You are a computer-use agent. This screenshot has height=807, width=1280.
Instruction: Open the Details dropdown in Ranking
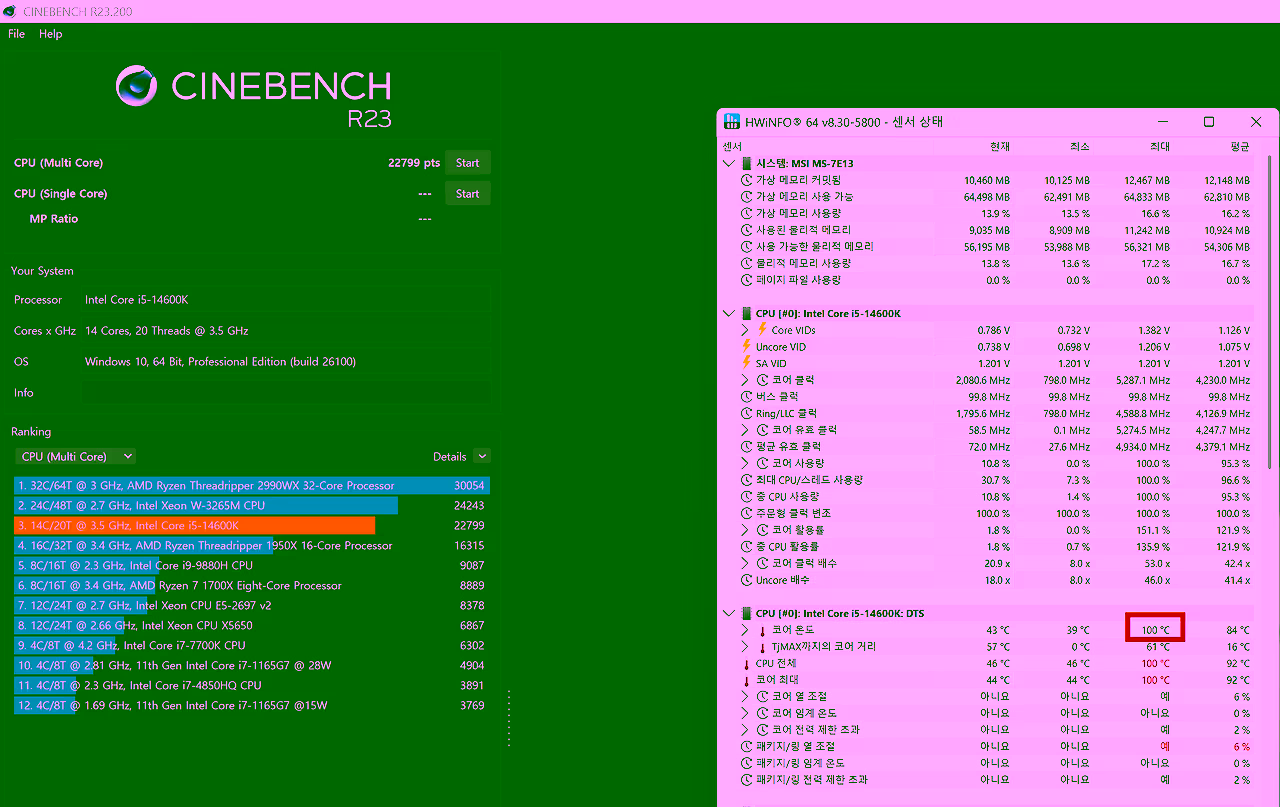[481, 456]
